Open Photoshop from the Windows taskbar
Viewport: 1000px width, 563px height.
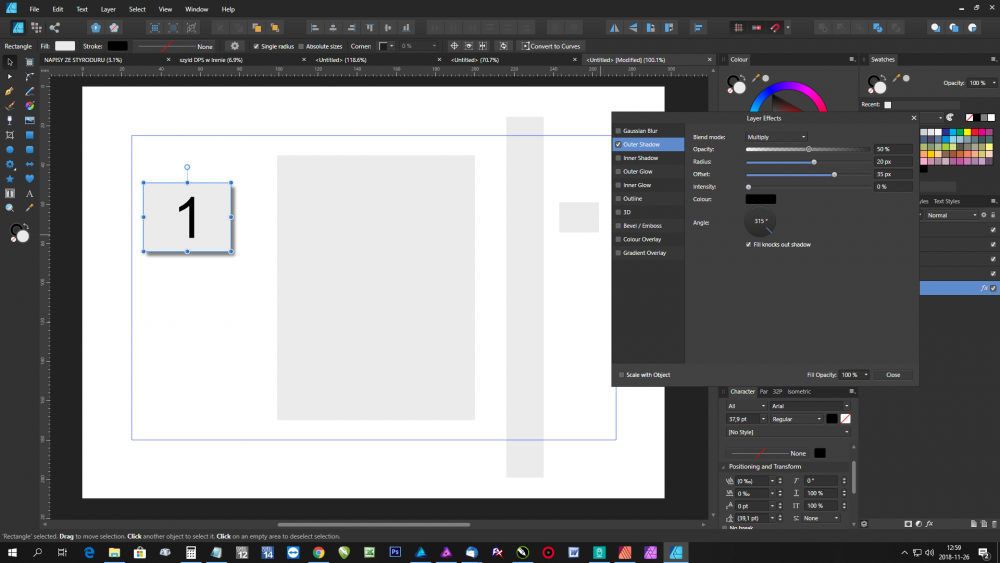395,552
